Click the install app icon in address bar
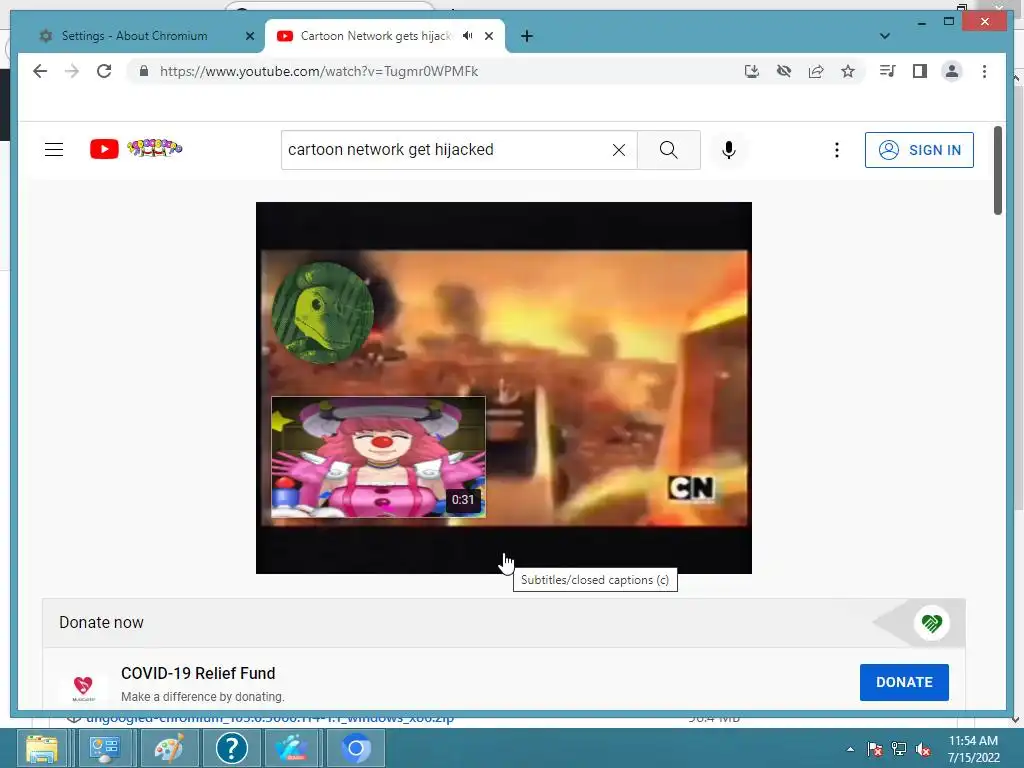The width and height of the screenshot is (1024, 768). pyautogui.click(x=752, y=71)
